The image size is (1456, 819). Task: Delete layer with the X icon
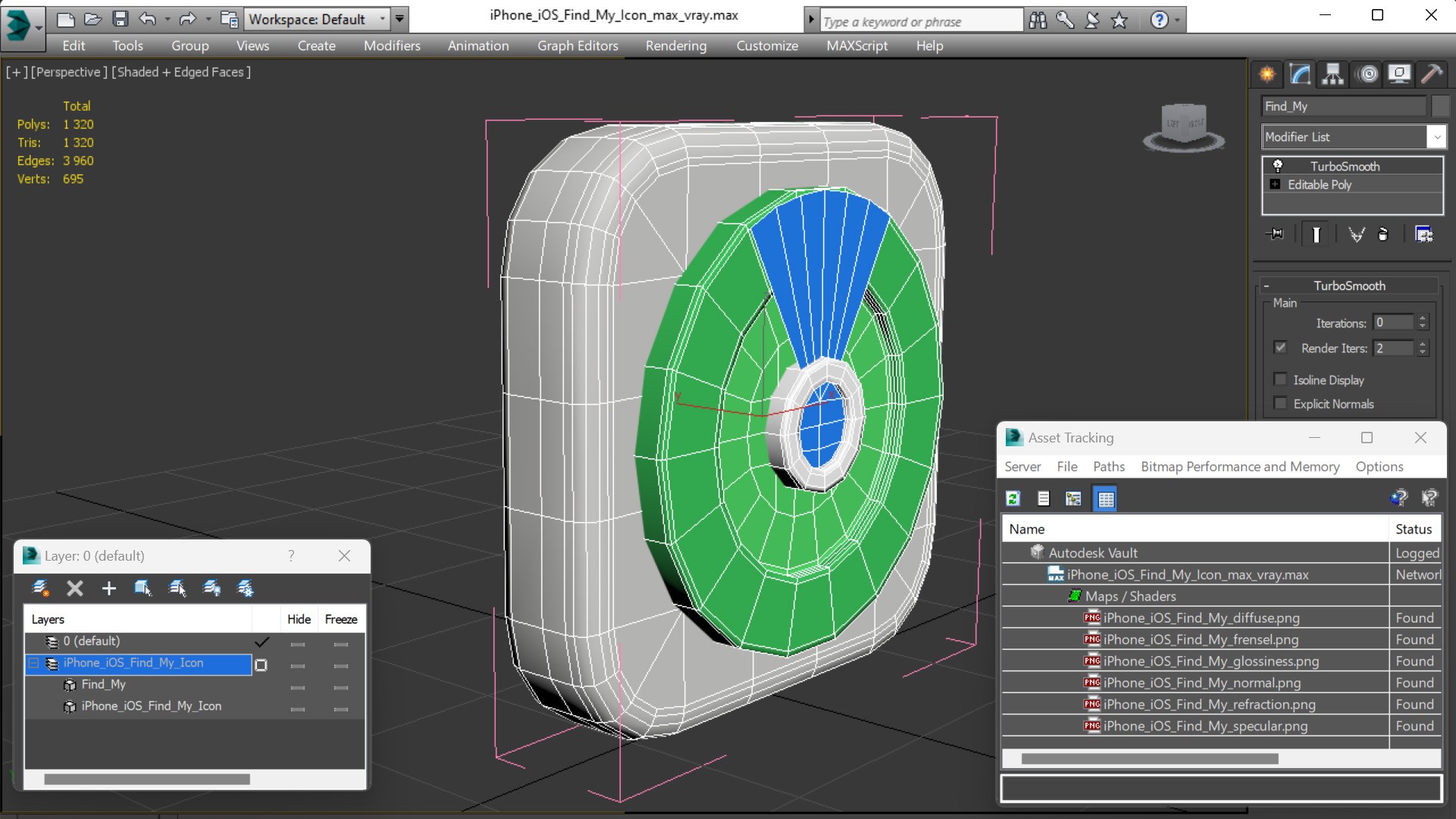74,588
